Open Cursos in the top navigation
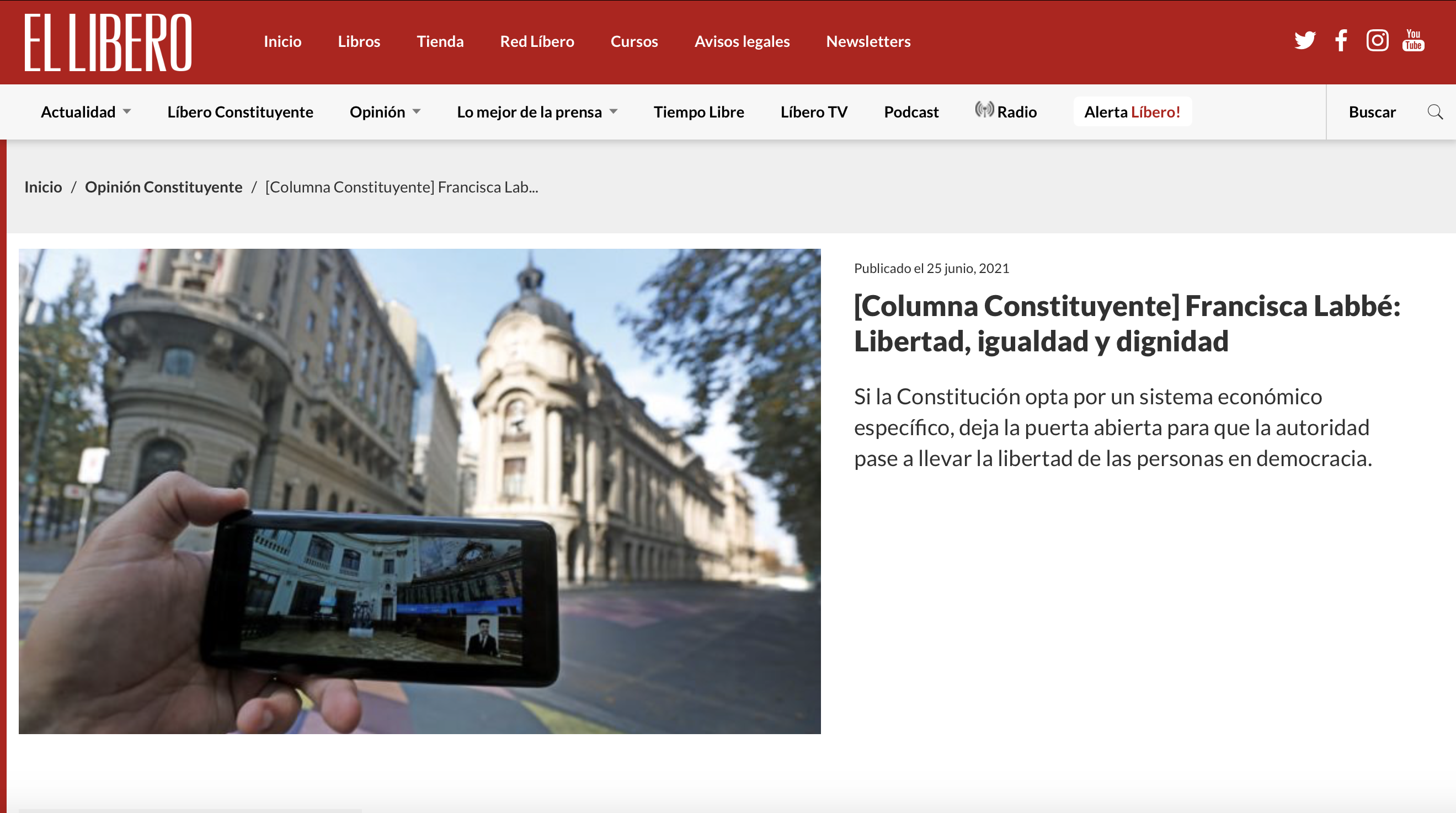This screenshot has width=1456, height=813. click(634, 41)
